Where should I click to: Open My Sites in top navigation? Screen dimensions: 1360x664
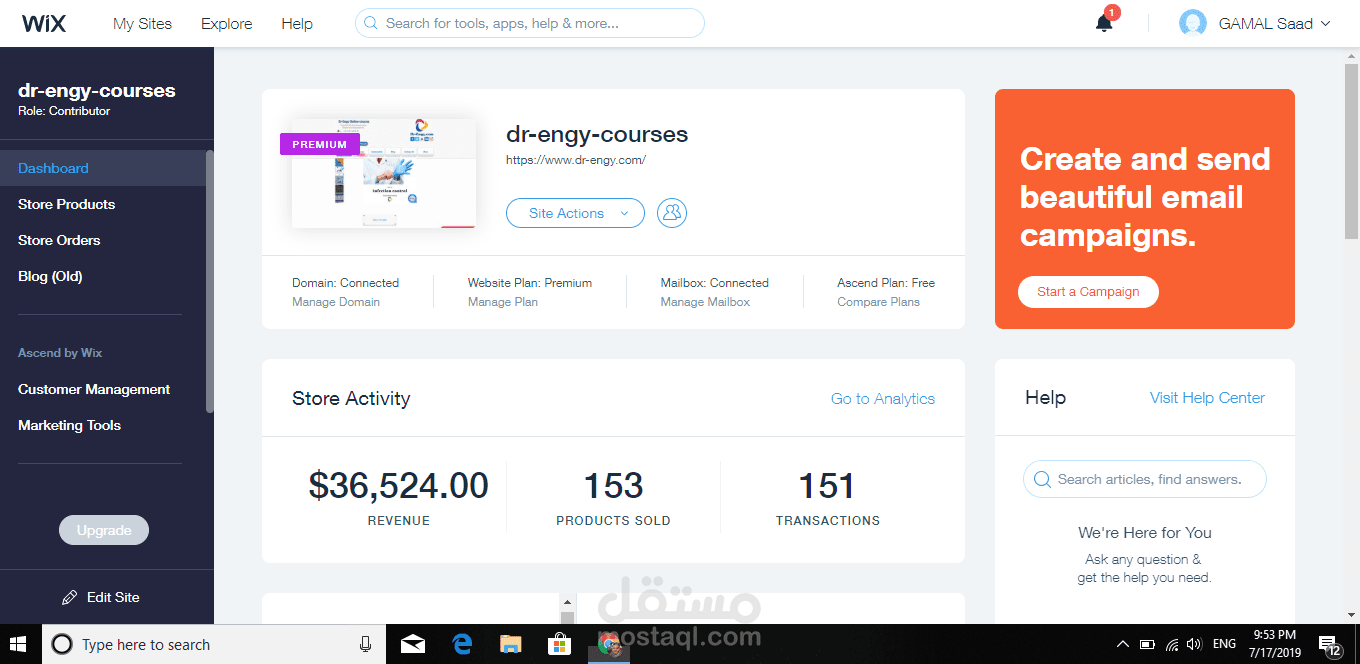tap(142, 23)
